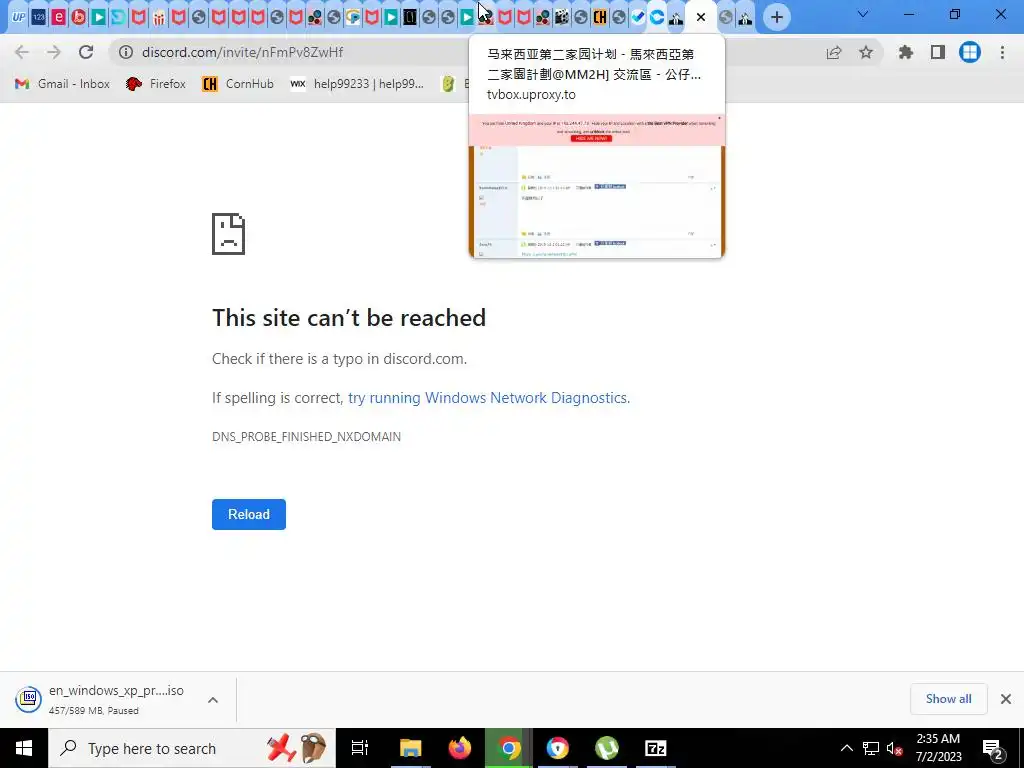Open Windows Start menu
1024x768 pixels.
point(24,748)
